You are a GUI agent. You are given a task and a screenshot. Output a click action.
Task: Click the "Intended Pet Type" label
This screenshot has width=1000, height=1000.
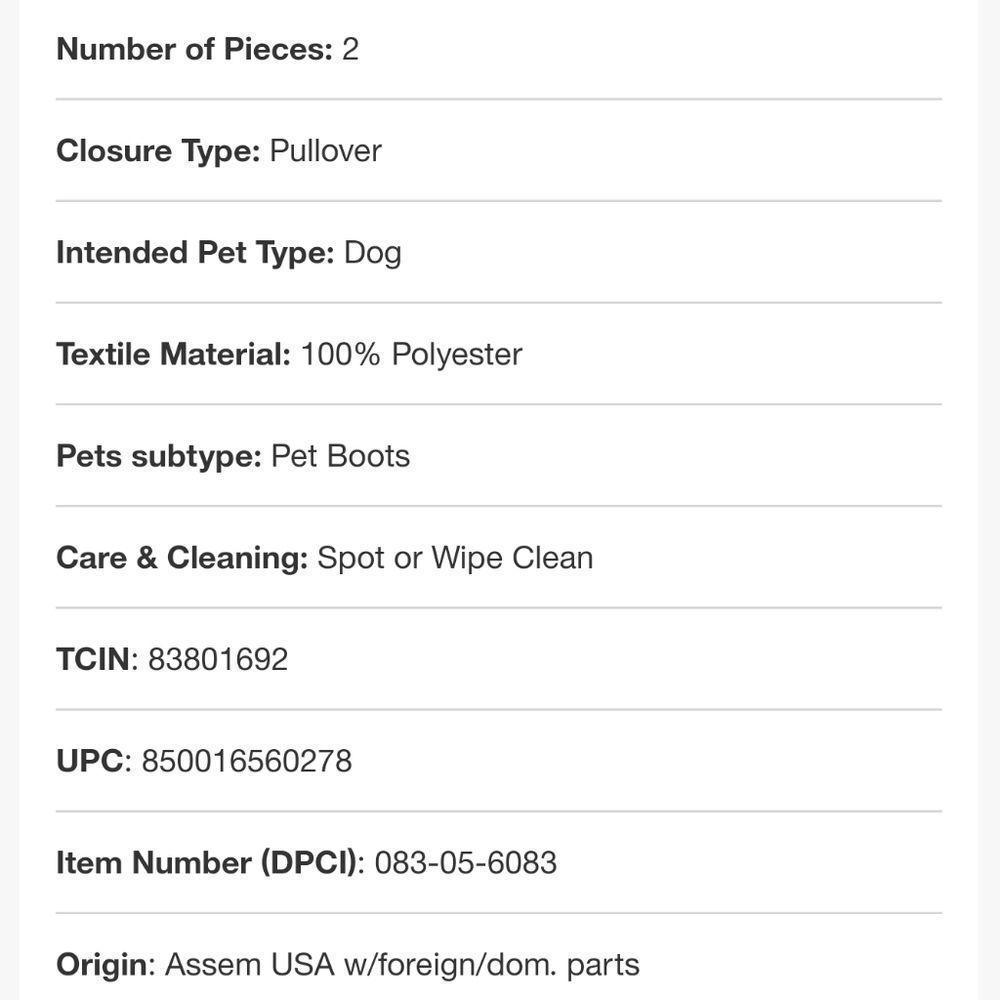click(194, 253)
